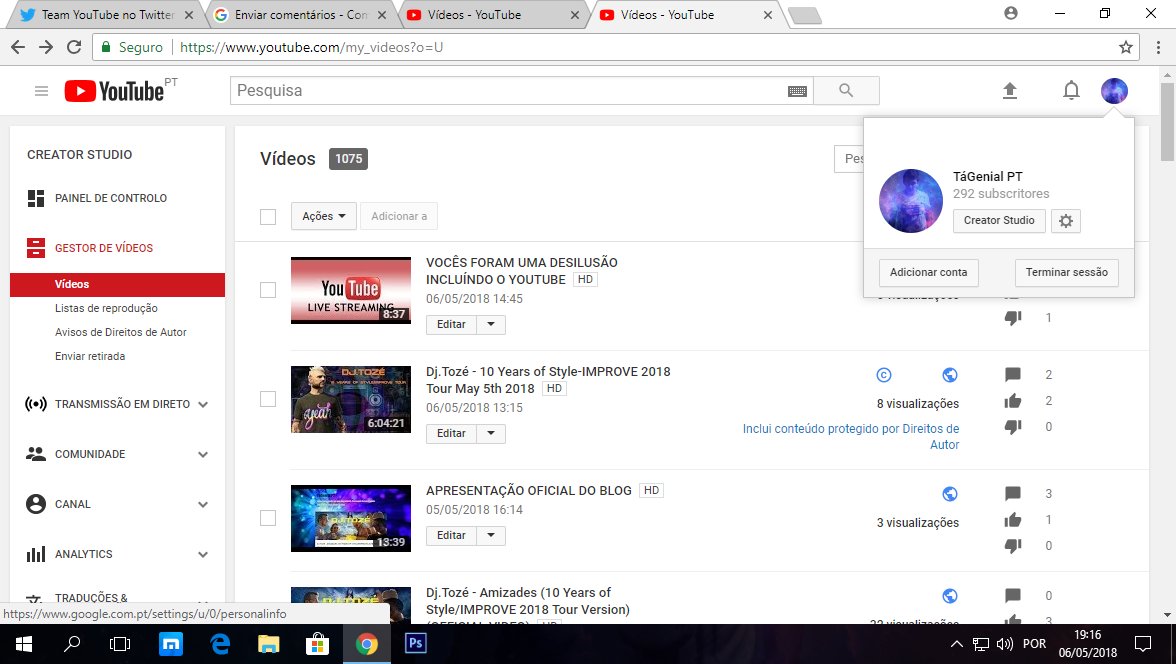Click Adicionar conta button
Screen dimensions: 1176x664
click(928, 272)
